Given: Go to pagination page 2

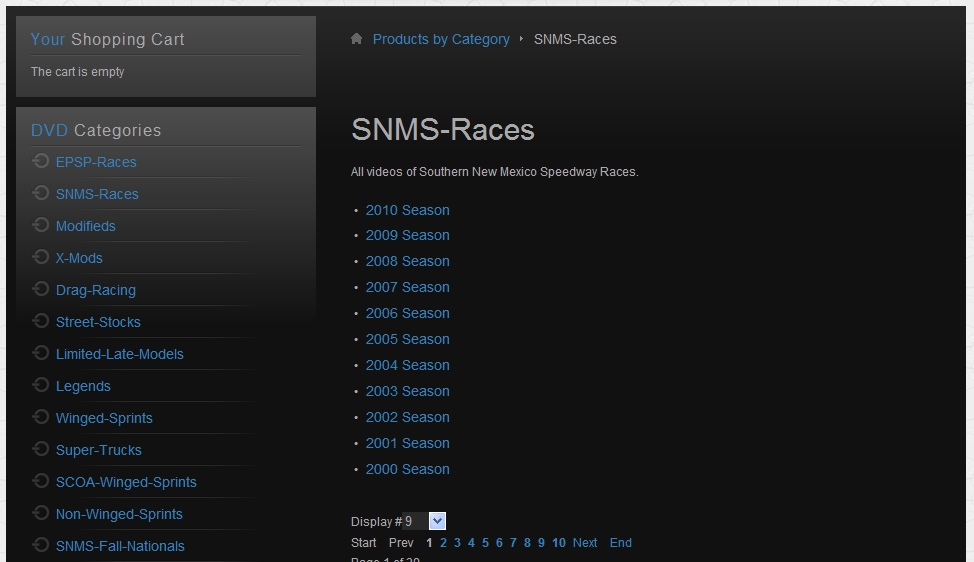Looking at the screenshot, I should click(444, 543).
